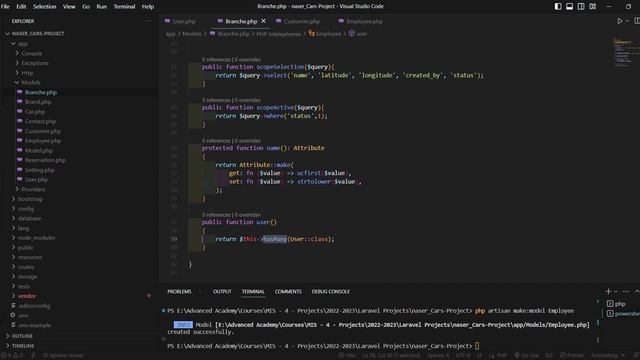640x360 pixels.
Task: Expand the Console folder
Action: (17, 53)
